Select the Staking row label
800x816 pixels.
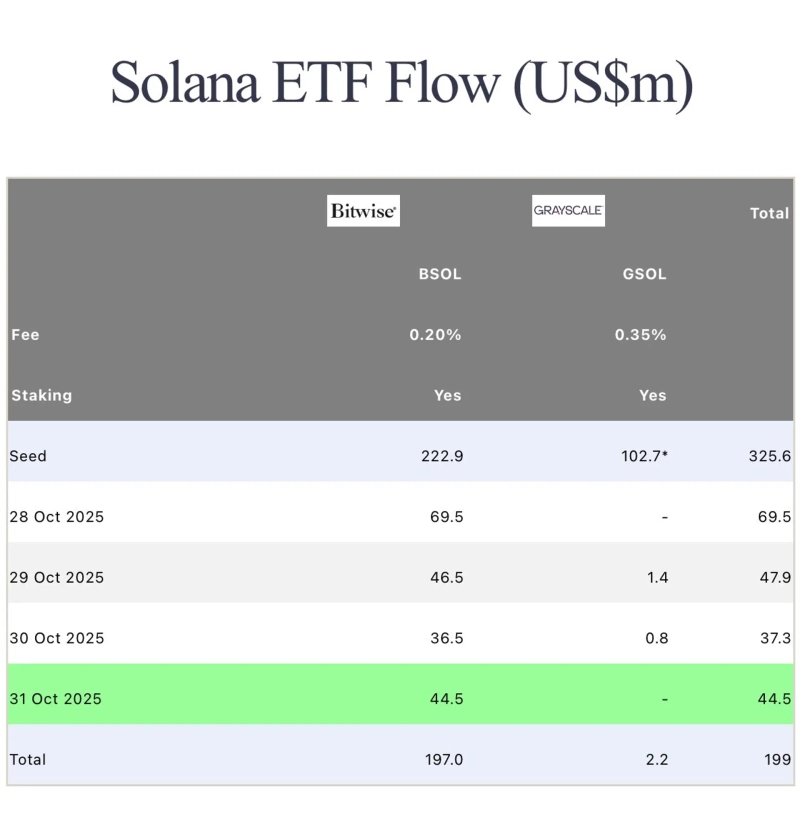[x=41, y=395]
